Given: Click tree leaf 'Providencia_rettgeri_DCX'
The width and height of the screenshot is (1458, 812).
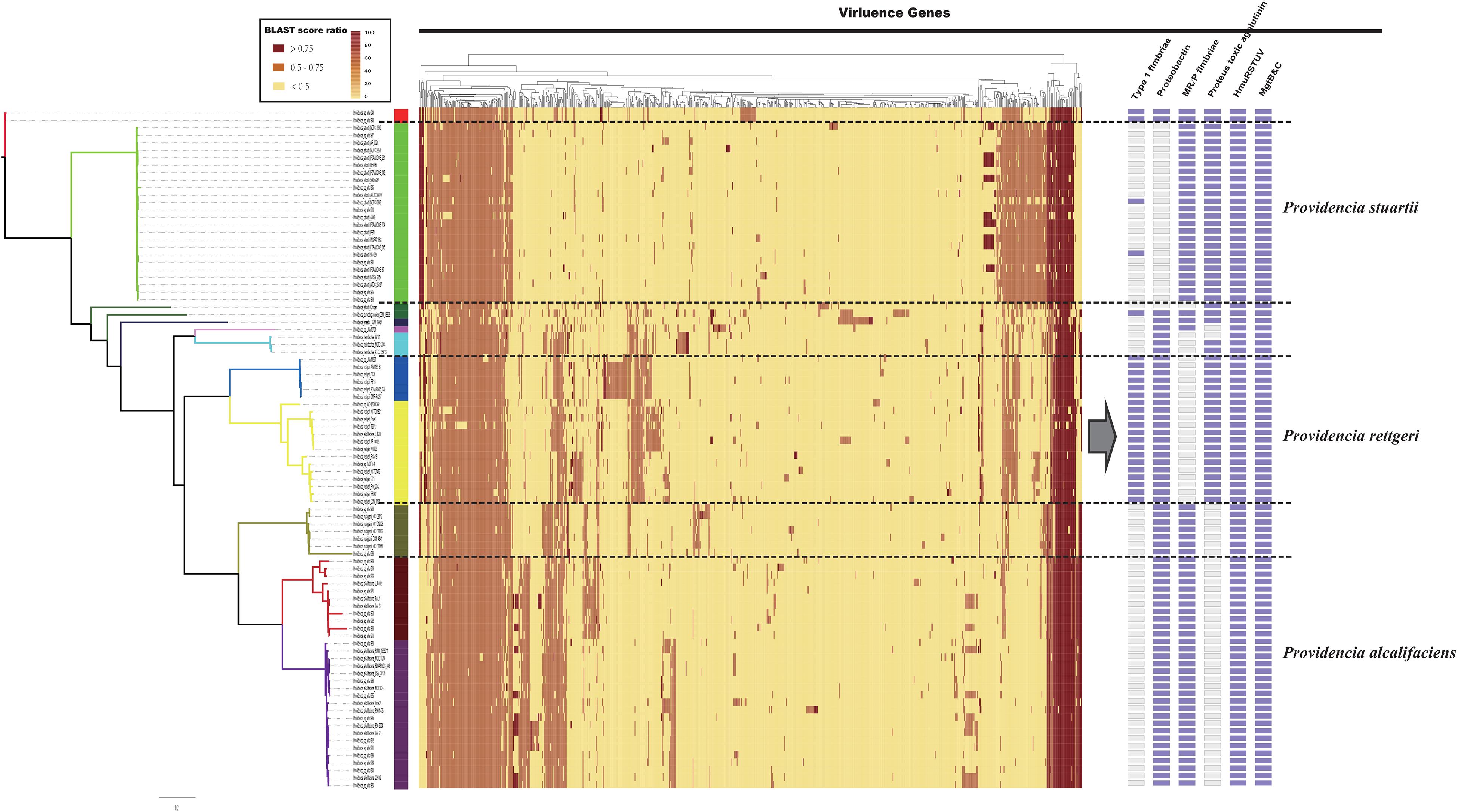Looking at the screenshot, I should coord(364,375).
